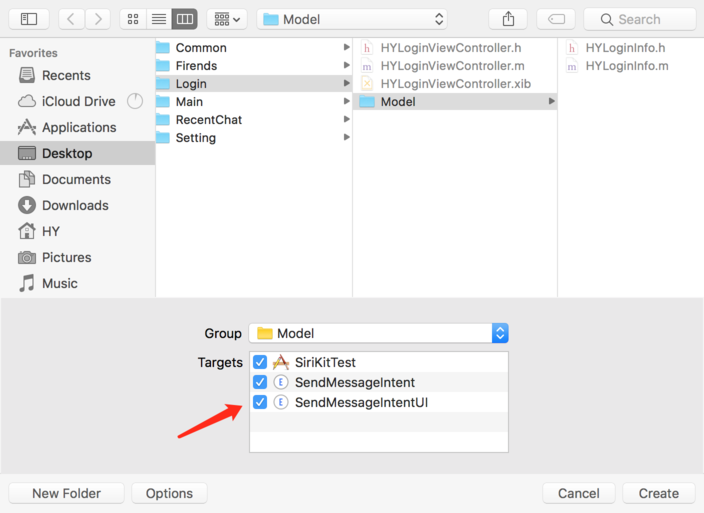Click the iCloud Drive progress indicator

pos(135,101)
